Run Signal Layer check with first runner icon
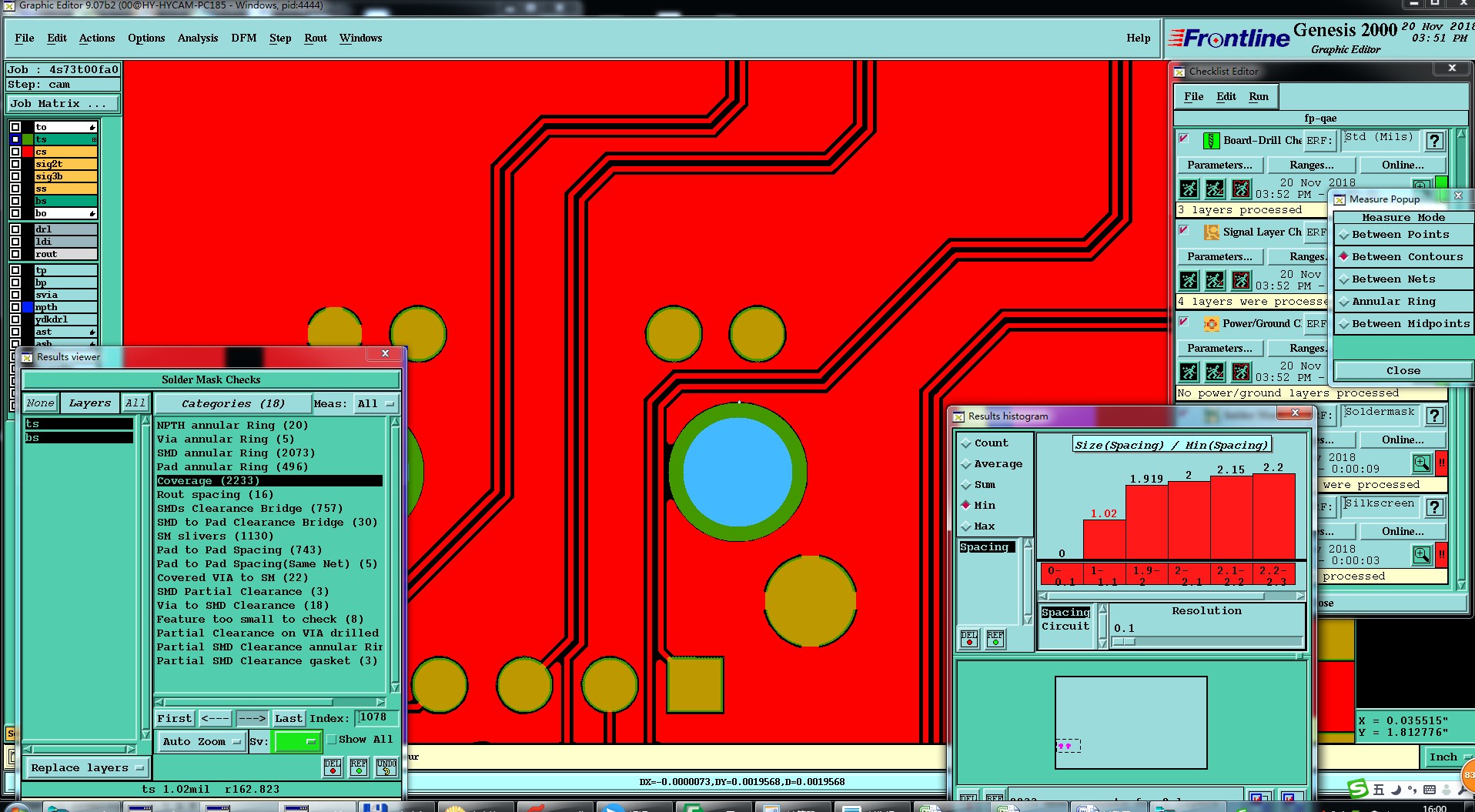1475x812 pixels. [x=1189, y=280]
